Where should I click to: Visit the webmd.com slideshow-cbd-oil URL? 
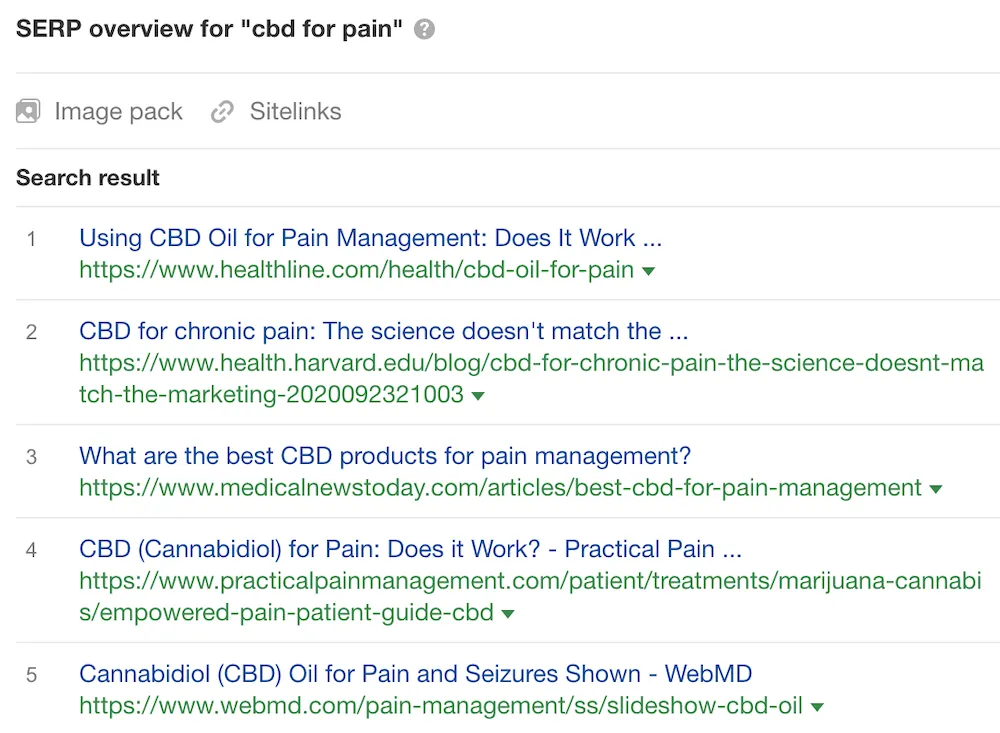pos(440,706)
